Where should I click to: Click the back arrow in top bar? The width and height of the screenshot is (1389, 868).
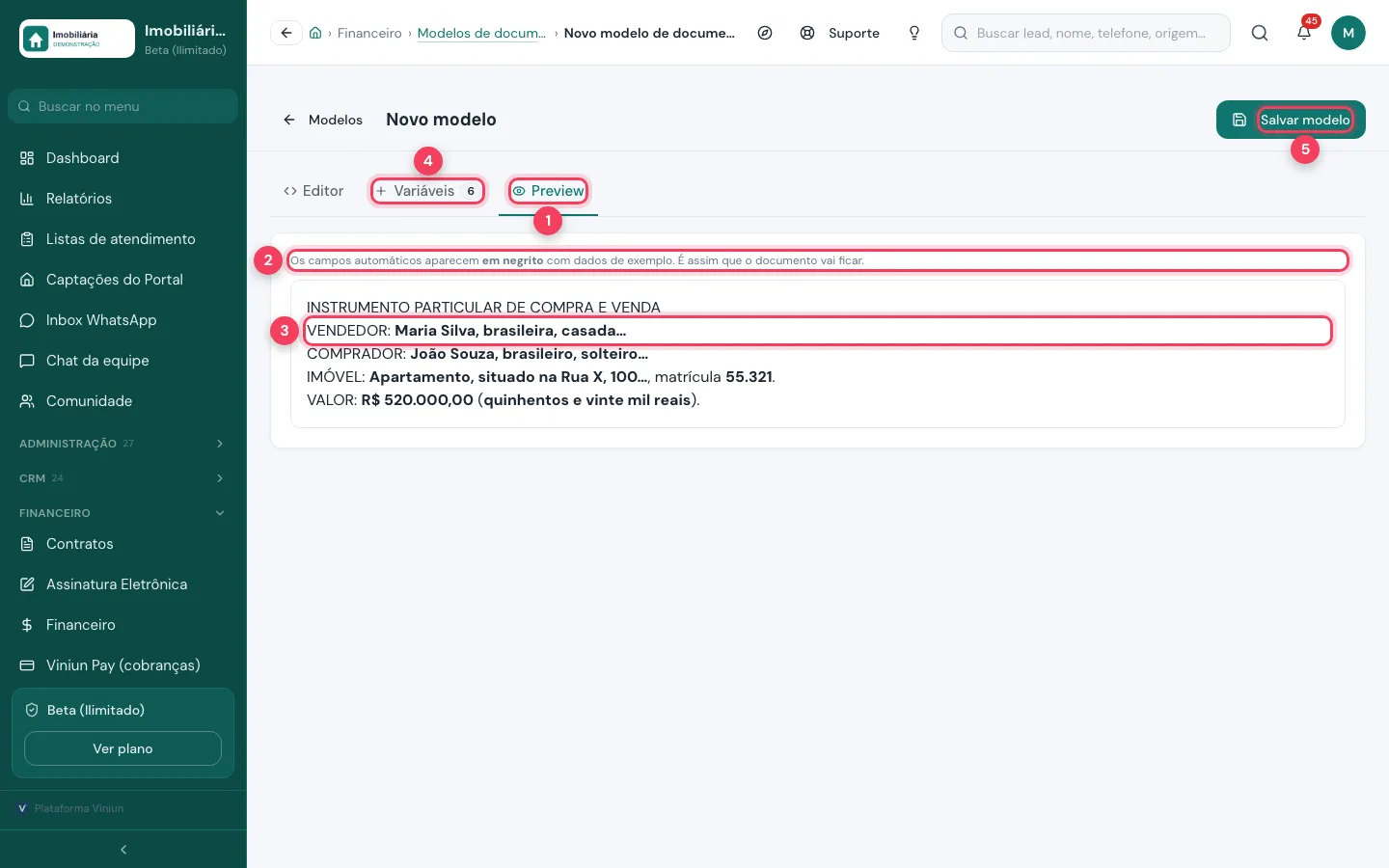point(286,33)
